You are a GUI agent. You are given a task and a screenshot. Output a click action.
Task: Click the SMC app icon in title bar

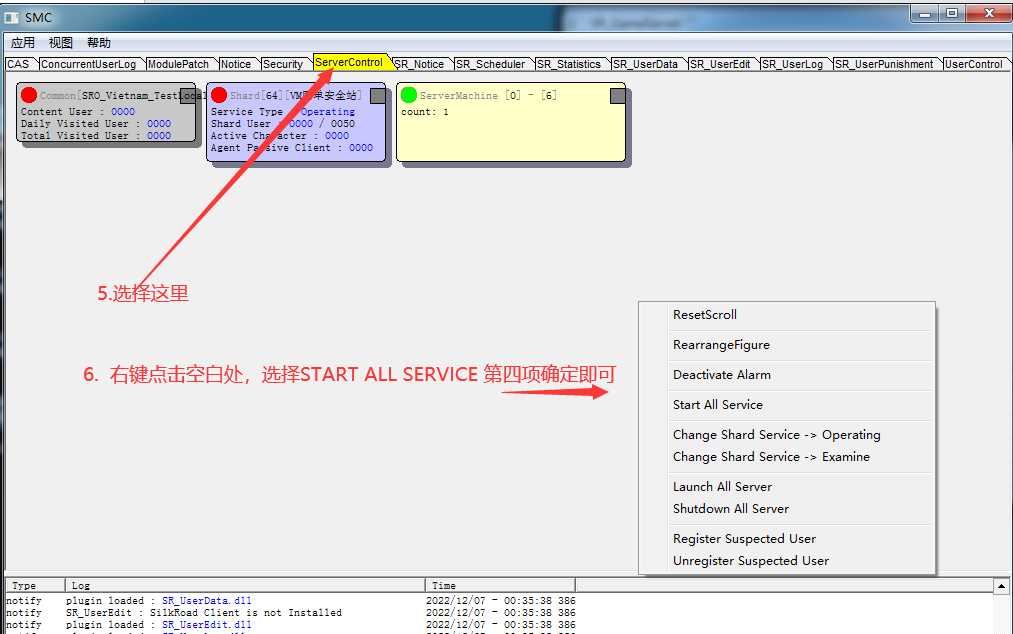click(12, 17)
